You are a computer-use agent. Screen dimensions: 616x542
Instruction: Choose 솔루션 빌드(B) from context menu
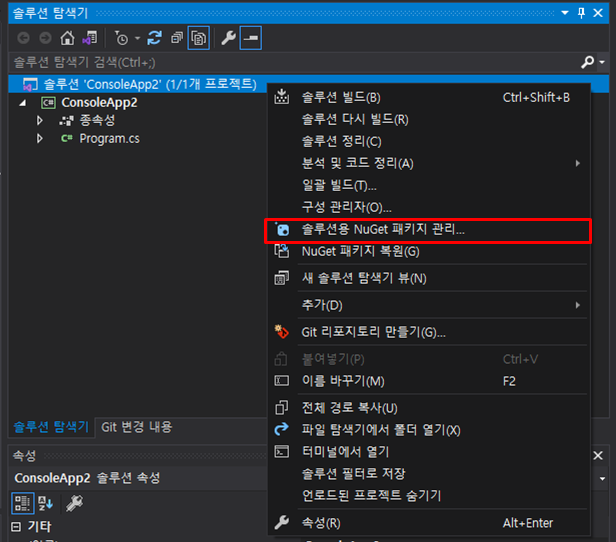coord(429,97)
